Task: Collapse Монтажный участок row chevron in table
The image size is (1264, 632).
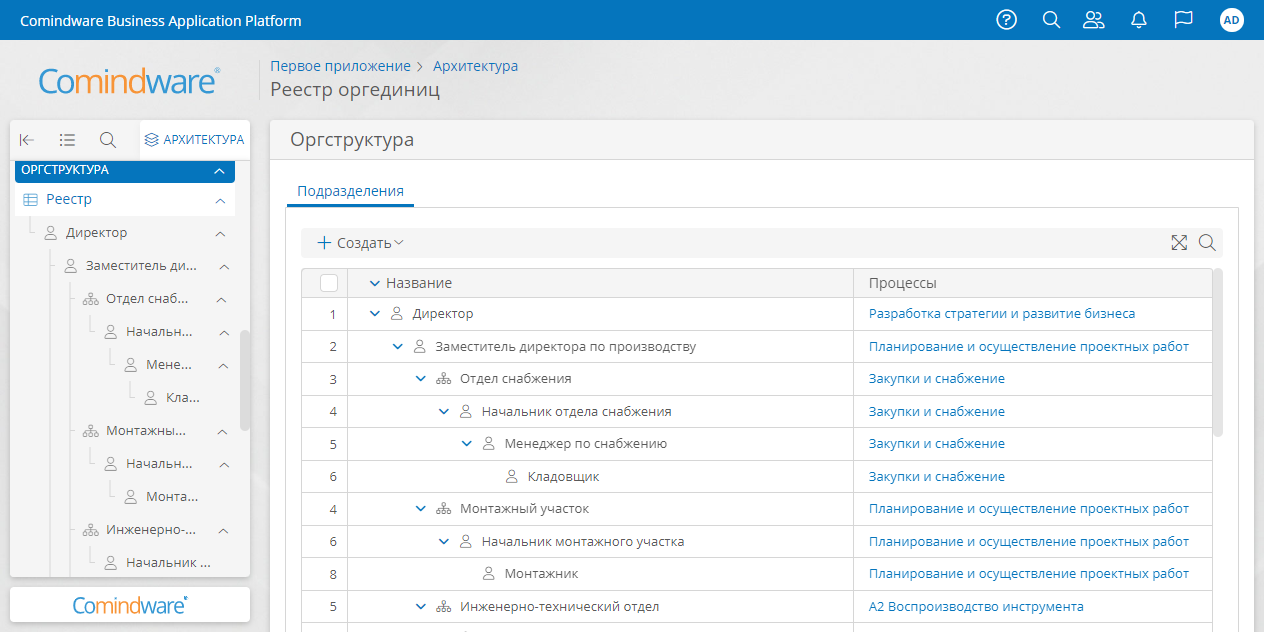Action: coord(421,509)
